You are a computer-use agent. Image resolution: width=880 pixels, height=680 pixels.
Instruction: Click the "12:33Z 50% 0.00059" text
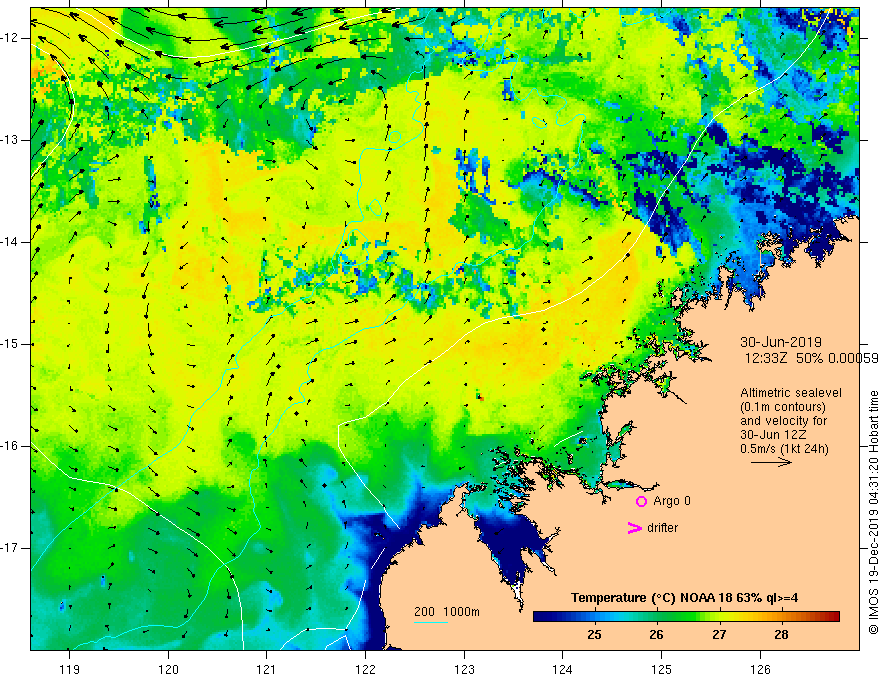tap(811, 358)
